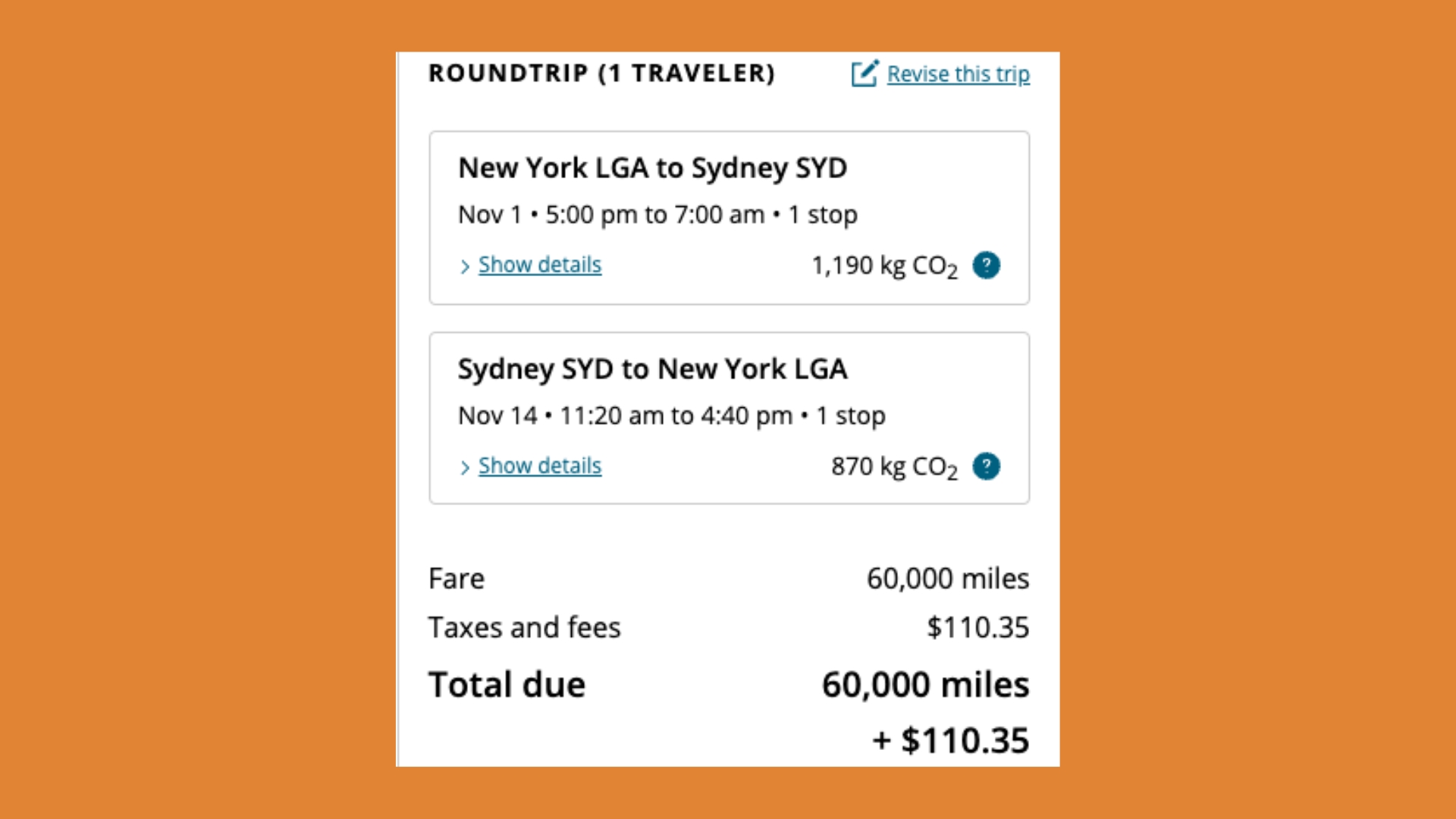
Task: Click the Fare row showing 60,000 miles
Action: (728, 578)
